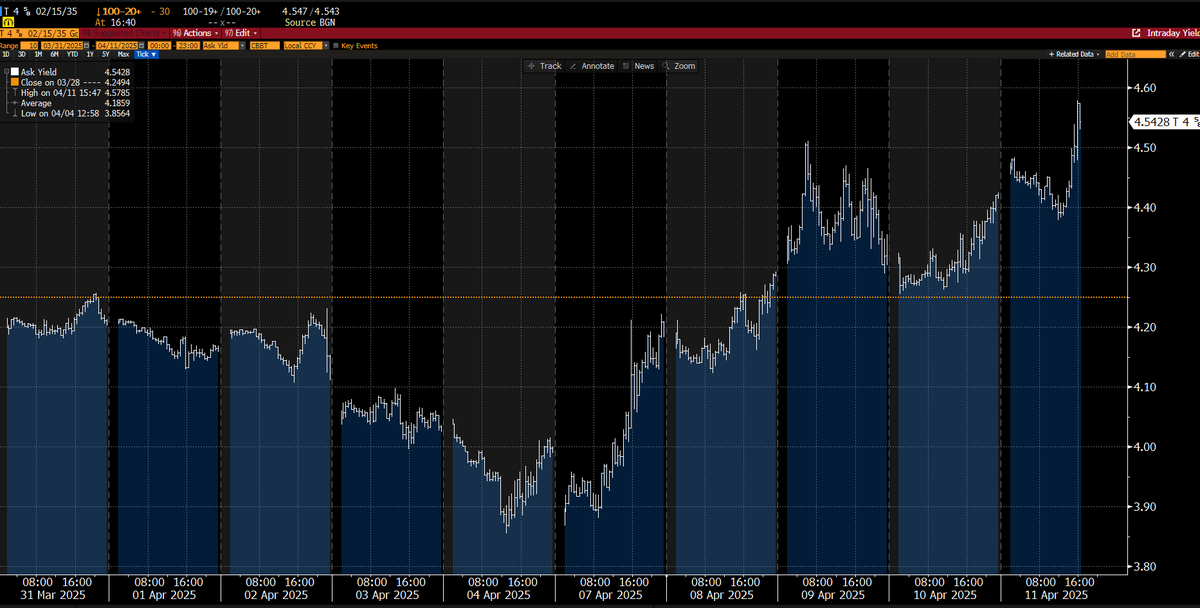Open the Suggested Charts dropdown
The width and height of the screenshot is (1200, 608).
click(x=125, y=33)
